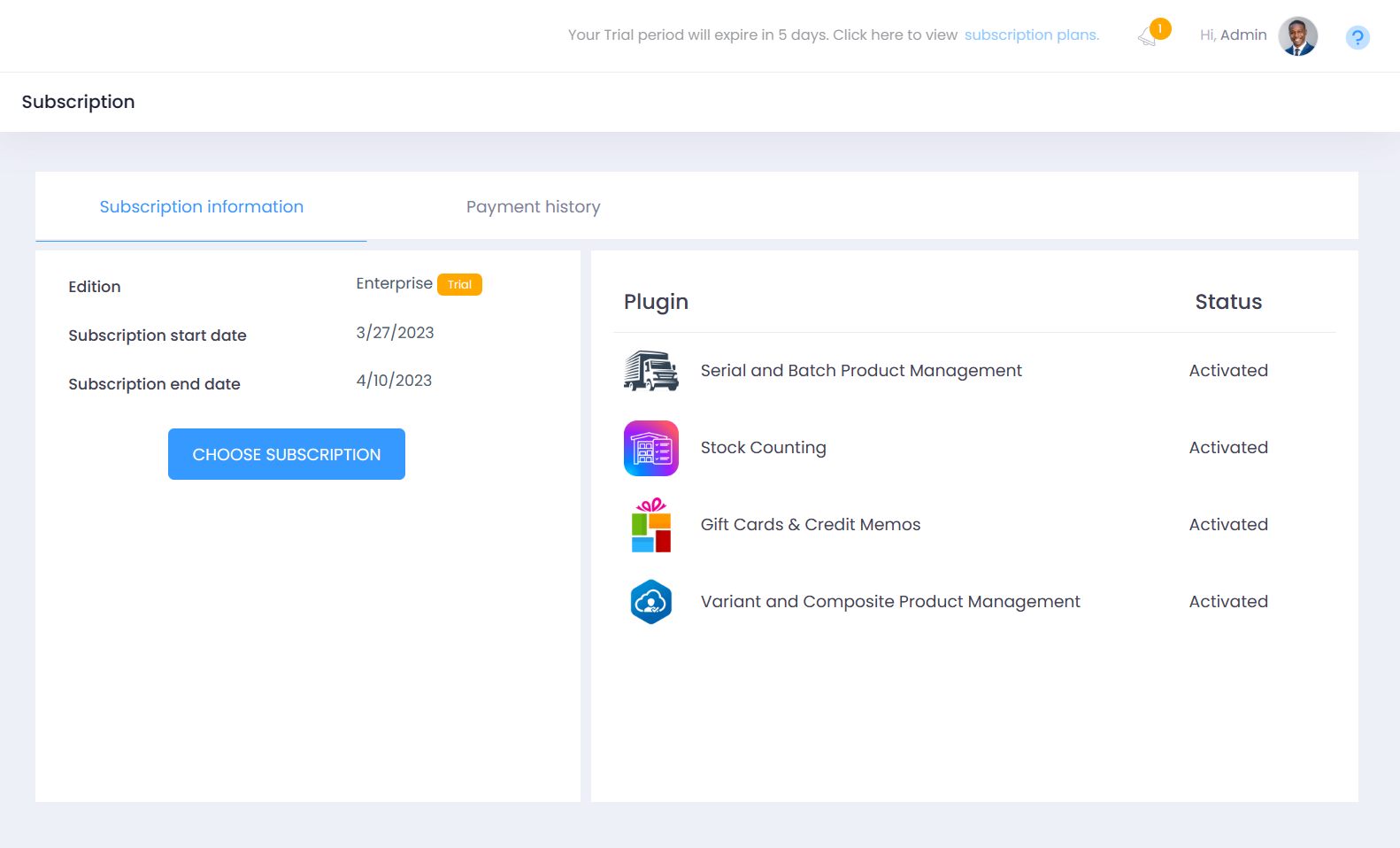Click Variant and Composite Product Management name

(889, 602)
